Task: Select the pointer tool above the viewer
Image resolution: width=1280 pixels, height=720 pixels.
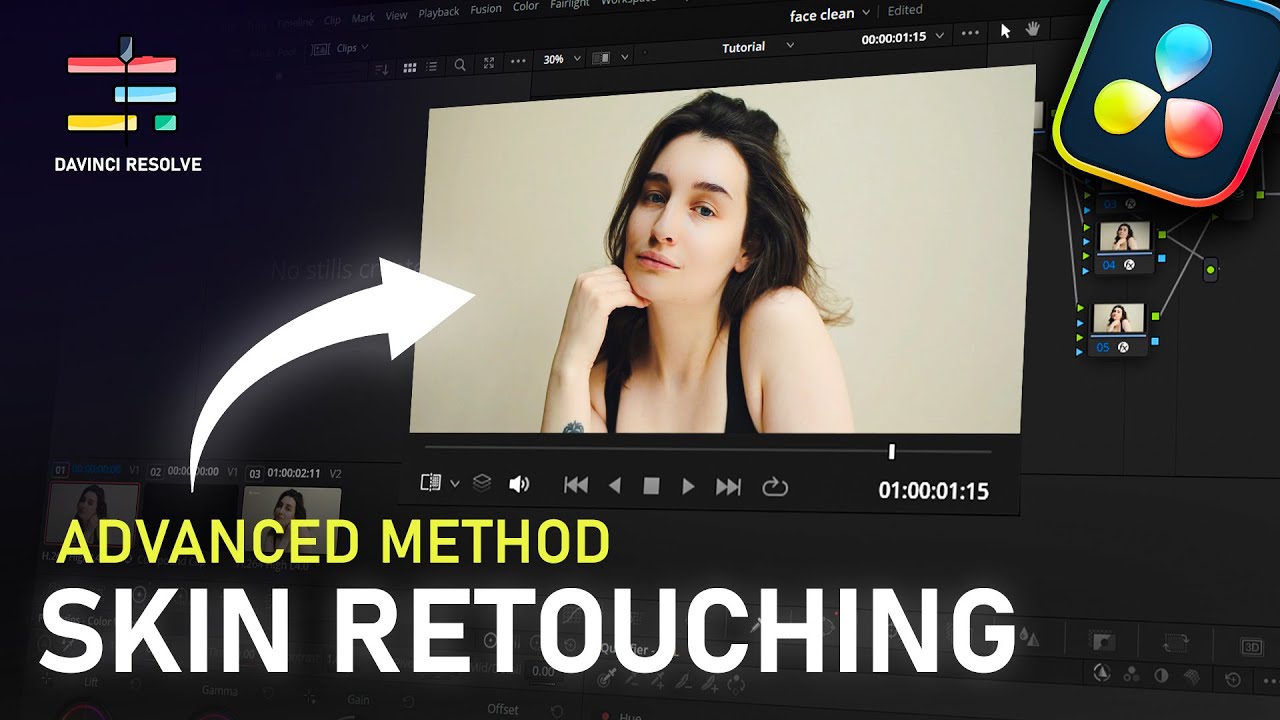Action: click(x=1006, y=30)
